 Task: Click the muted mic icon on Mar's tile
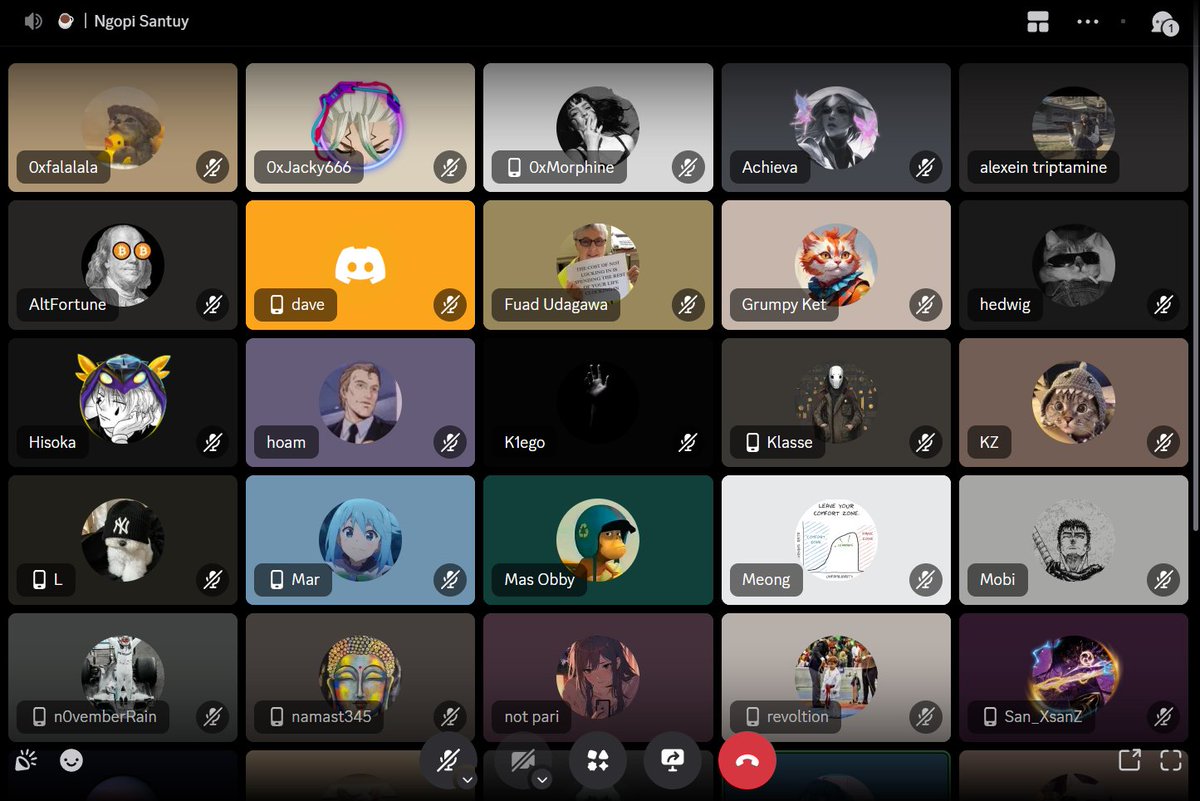[x=450, y=579]
